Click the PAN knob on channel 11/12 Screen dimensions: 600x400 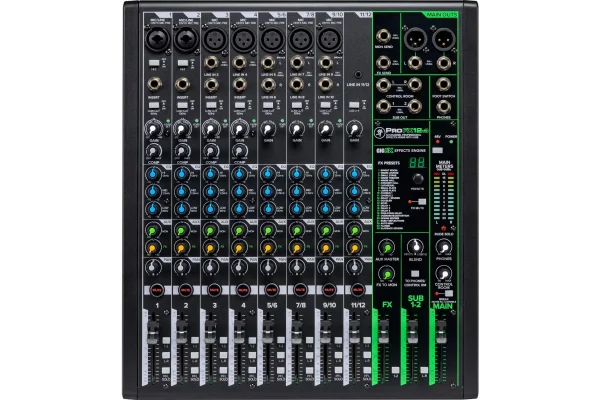[x=354, y=266]
